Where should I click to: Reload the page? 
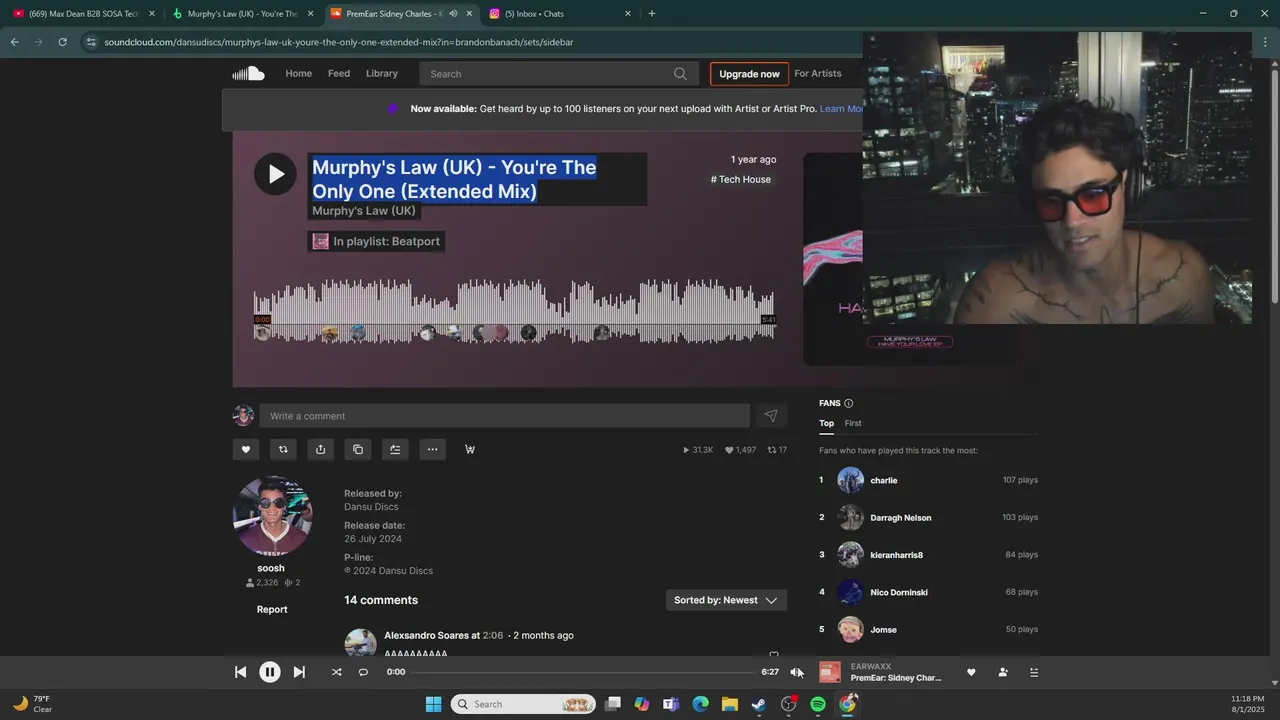coord(62,42)
